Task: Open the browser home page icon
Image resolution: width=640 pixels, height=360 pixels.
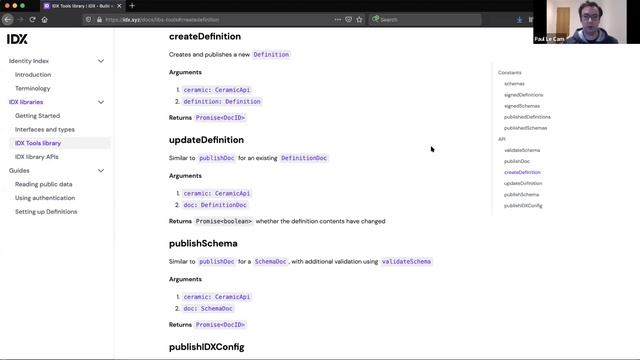Action: [x=44, y=20]
